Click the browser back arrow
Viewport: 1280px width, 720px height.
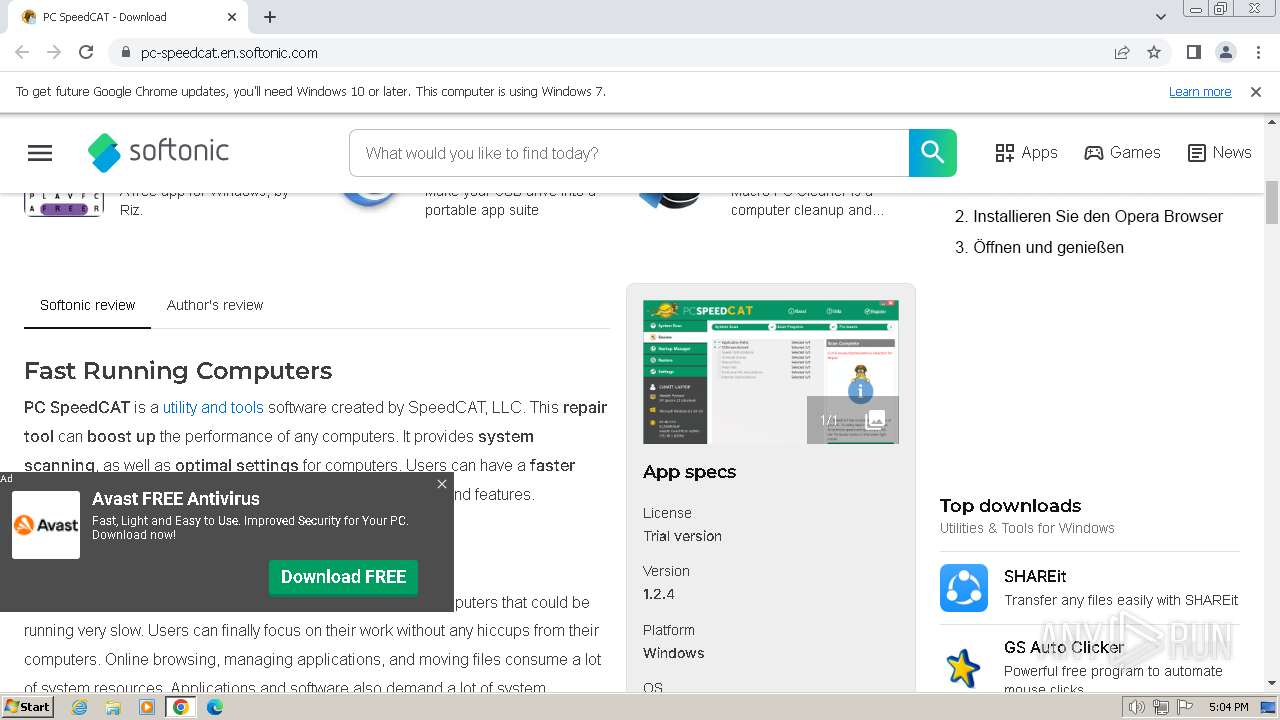point(22,52)
